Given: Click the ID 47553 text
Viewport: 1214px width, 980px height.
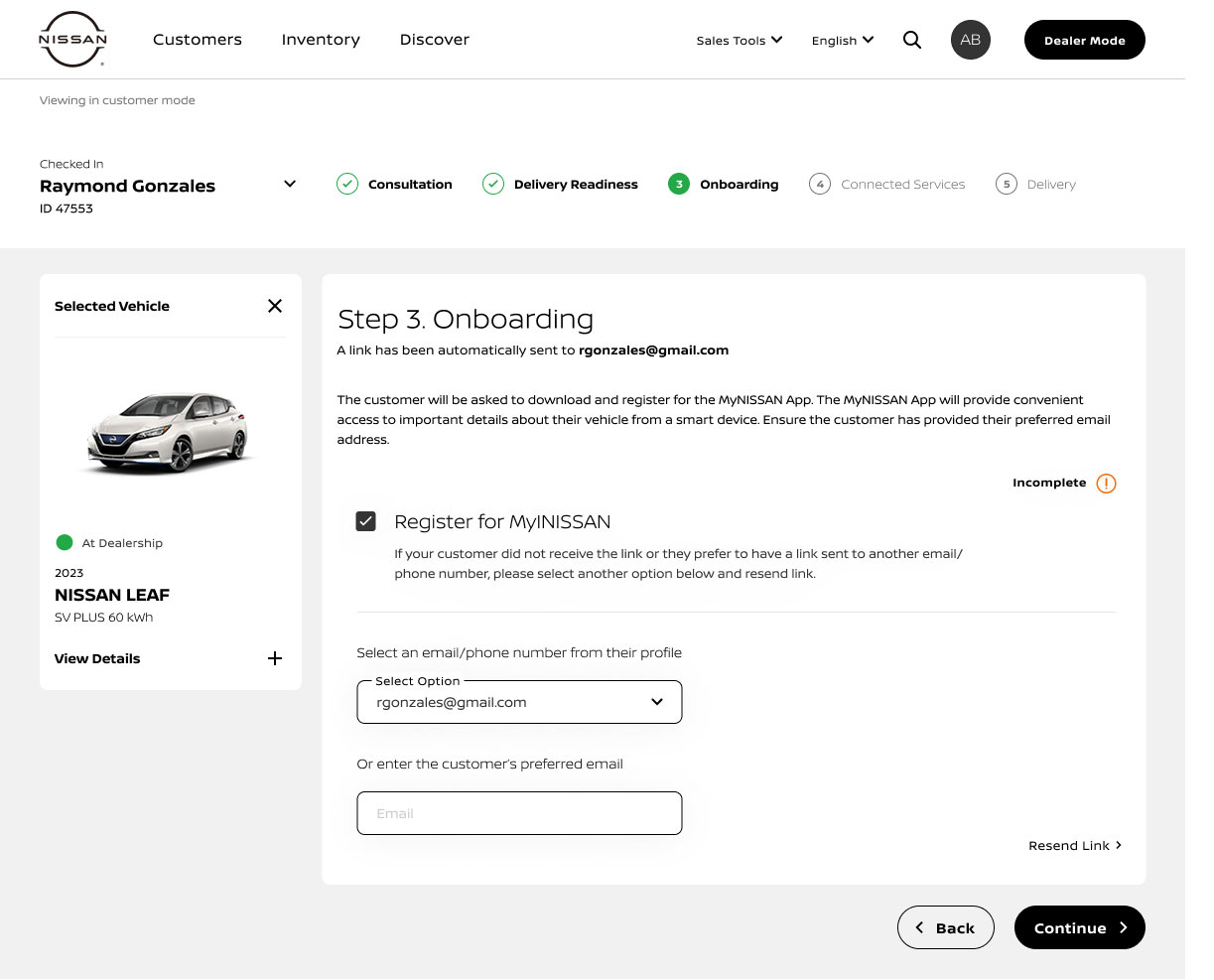Looking at the screenshot, I should [67, 209].
